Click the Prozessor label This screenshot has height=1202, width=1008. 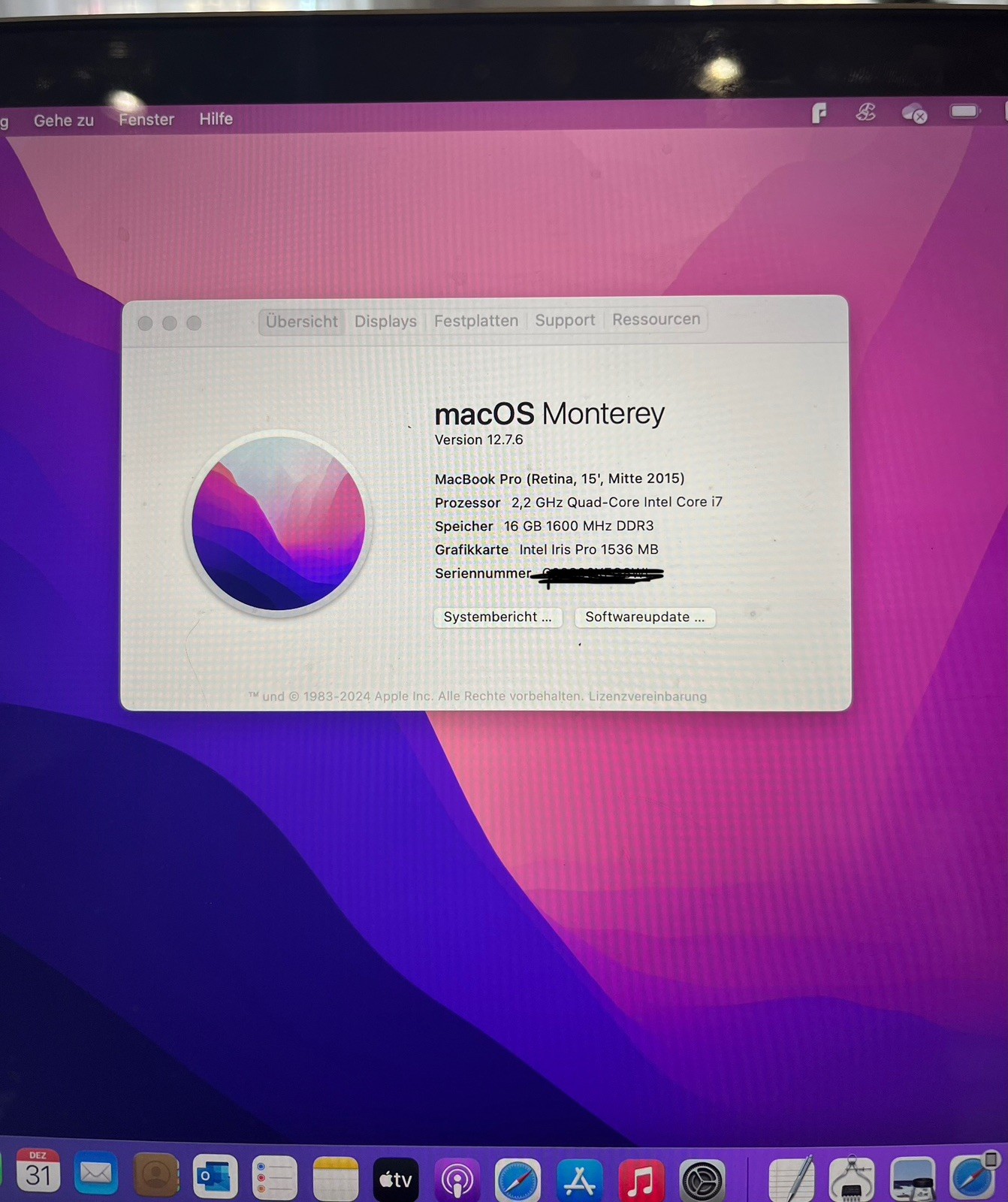[467, 503]
